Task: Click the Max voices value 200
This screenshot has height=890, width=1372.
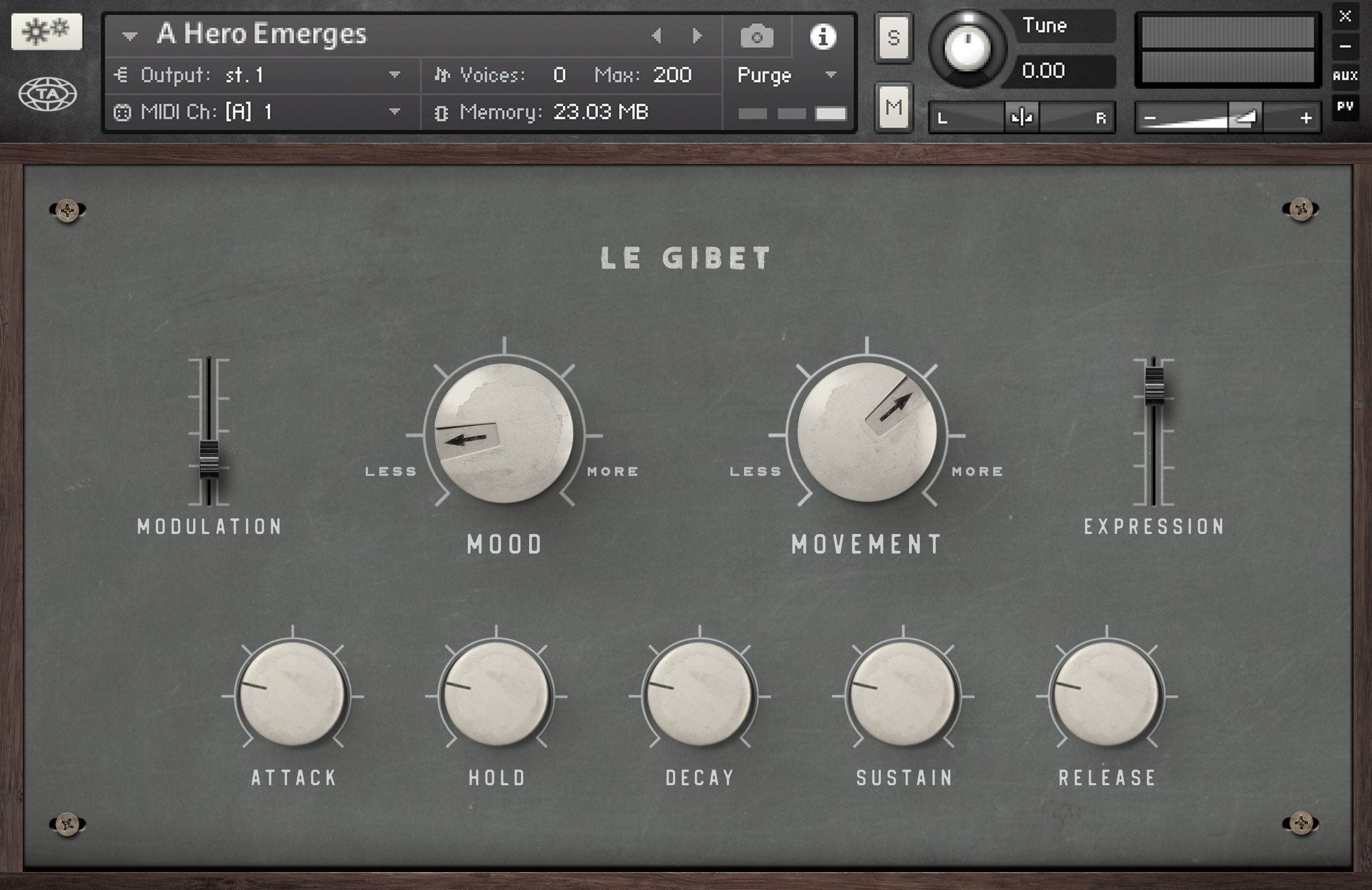Action: tap(672, 75)
